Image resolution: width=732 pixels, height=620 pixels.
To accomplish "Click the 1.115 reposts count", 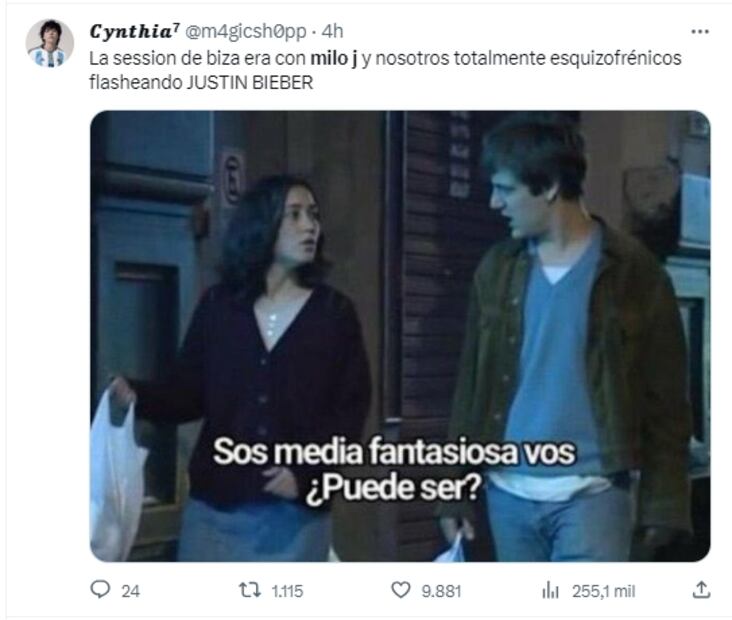I will [x=287, y=591].
